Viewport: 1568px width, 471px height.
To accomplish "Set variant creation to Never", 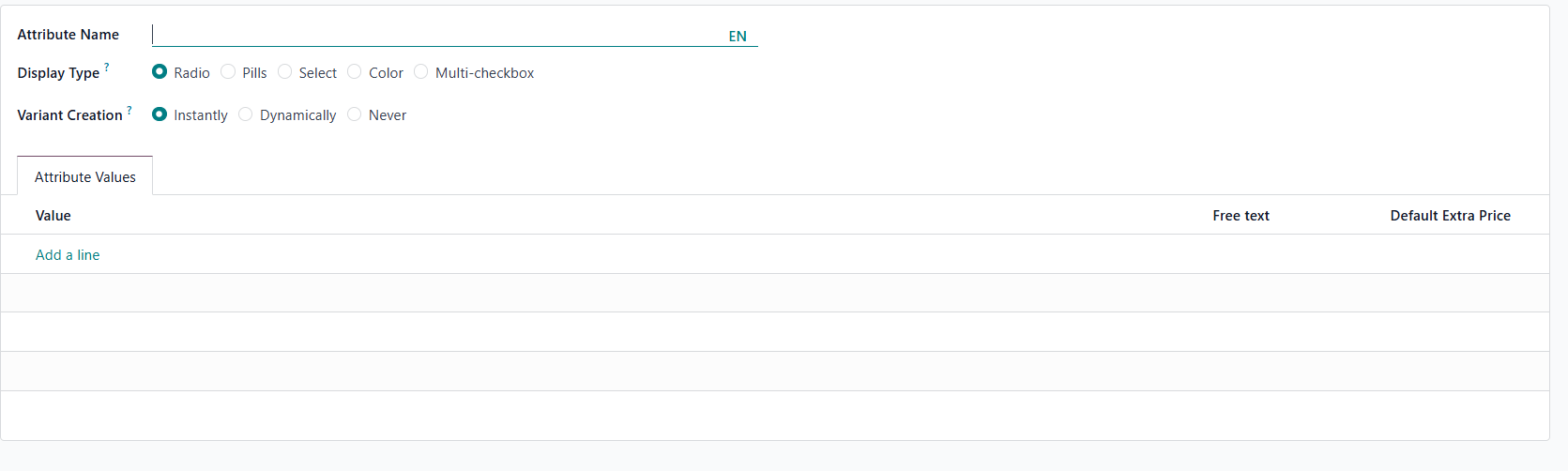I will [355, 114].
